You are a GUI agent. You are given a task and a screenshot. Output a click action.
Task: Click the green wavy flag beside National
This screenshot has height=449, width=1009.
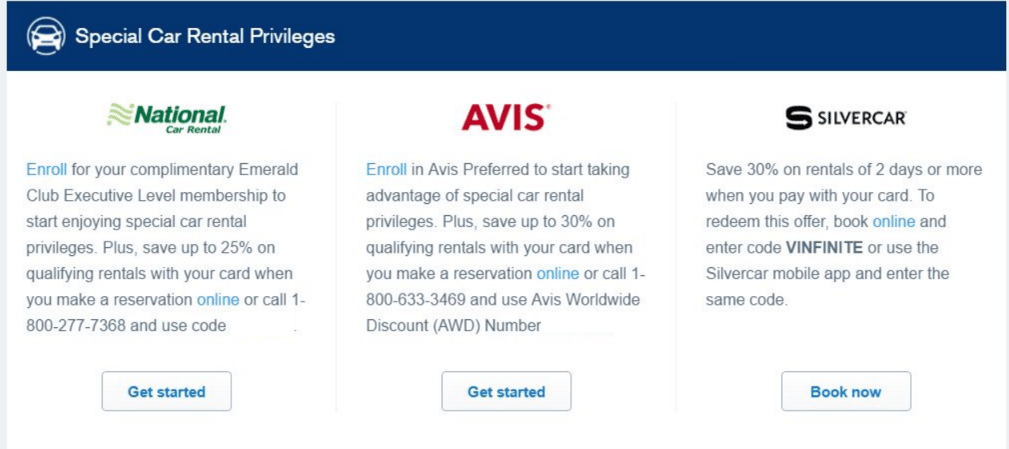(x=119, y=114)
